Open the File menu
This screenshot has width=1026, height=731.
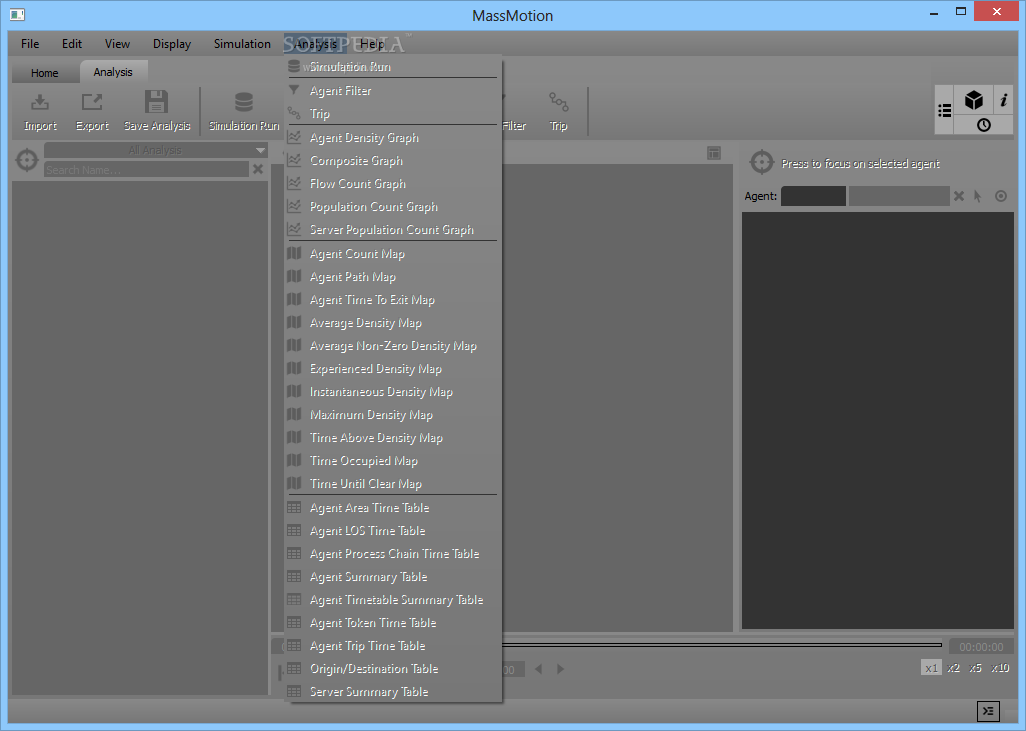pyautogui.click(x=30, y=44)
